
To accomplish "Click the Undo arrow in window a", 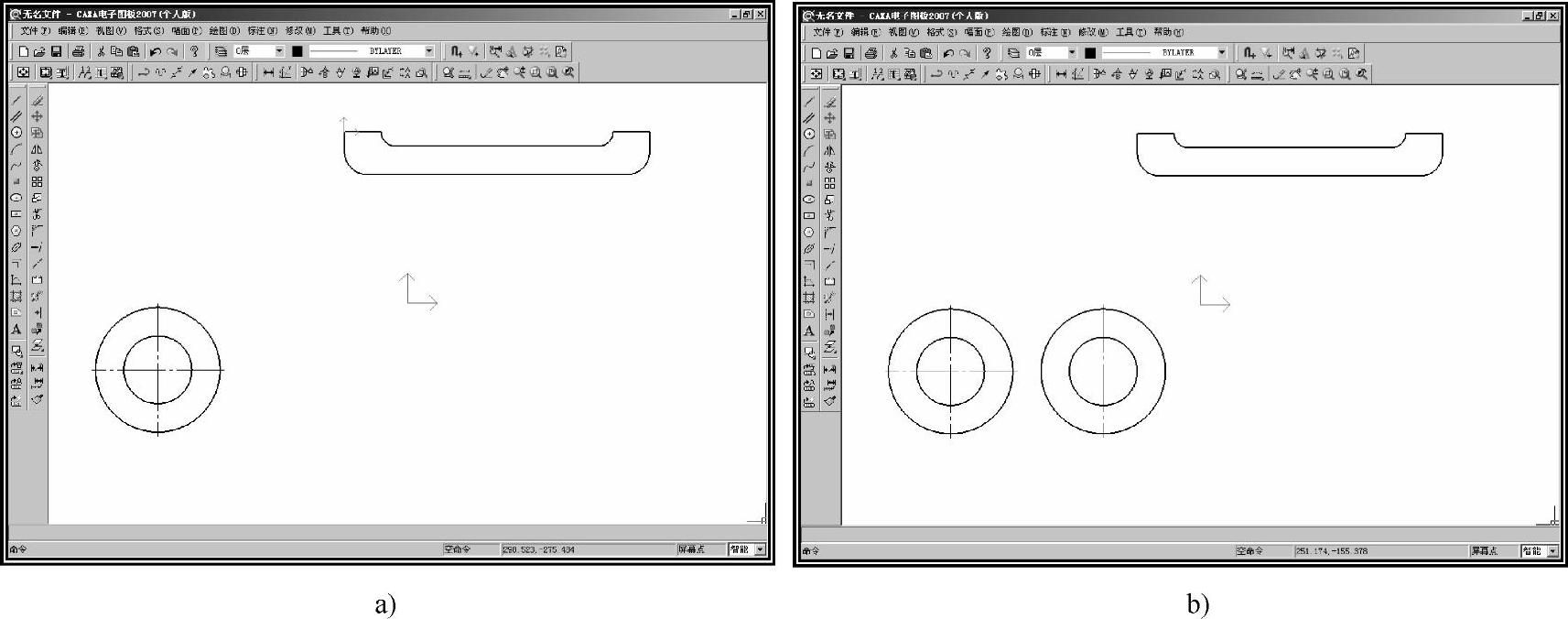I will pos(156,51).
